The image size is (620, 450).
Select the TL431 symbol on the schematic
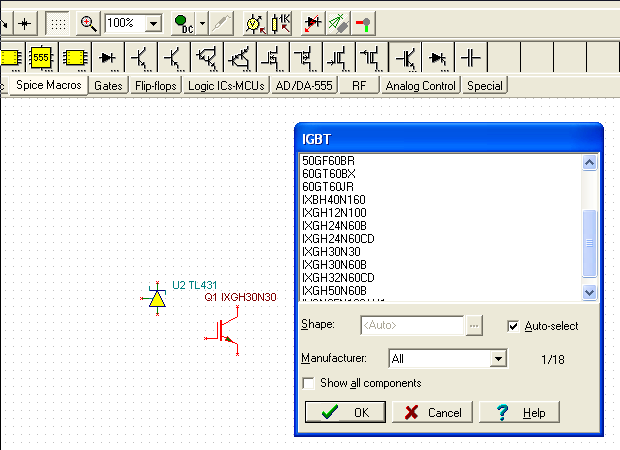[157, 299]
